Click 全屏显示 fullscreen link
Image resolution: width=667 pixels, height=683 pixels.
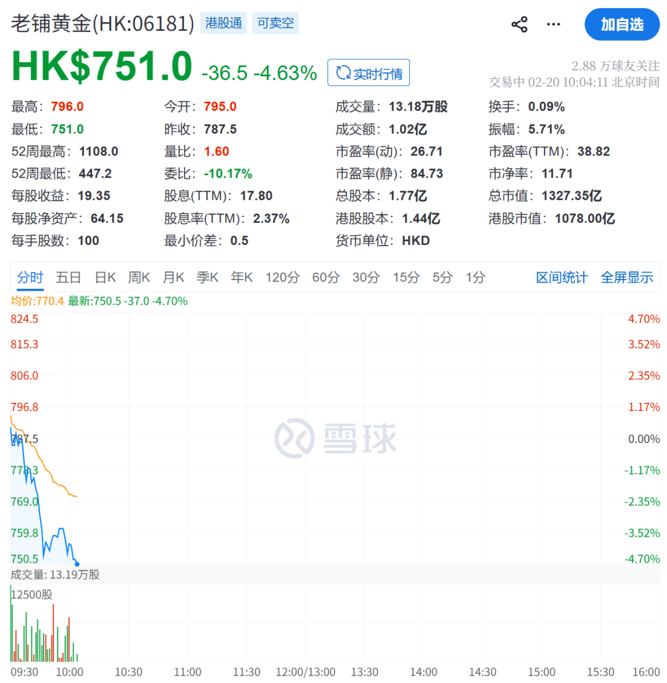pyautogui.click(x=627, y=277)
